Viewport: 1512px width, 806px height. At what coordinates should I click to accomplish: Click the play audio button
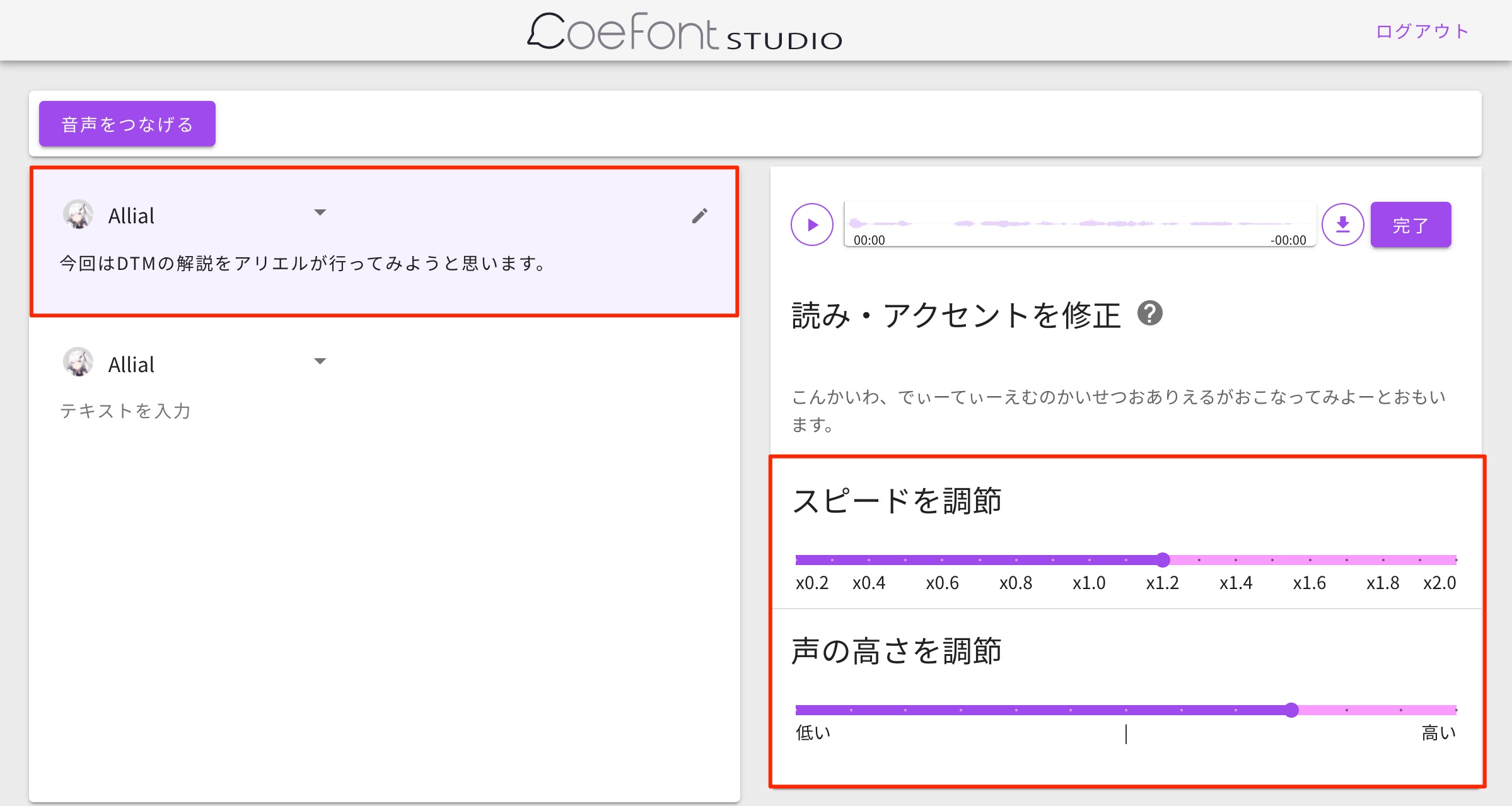(x=812, y=225)
